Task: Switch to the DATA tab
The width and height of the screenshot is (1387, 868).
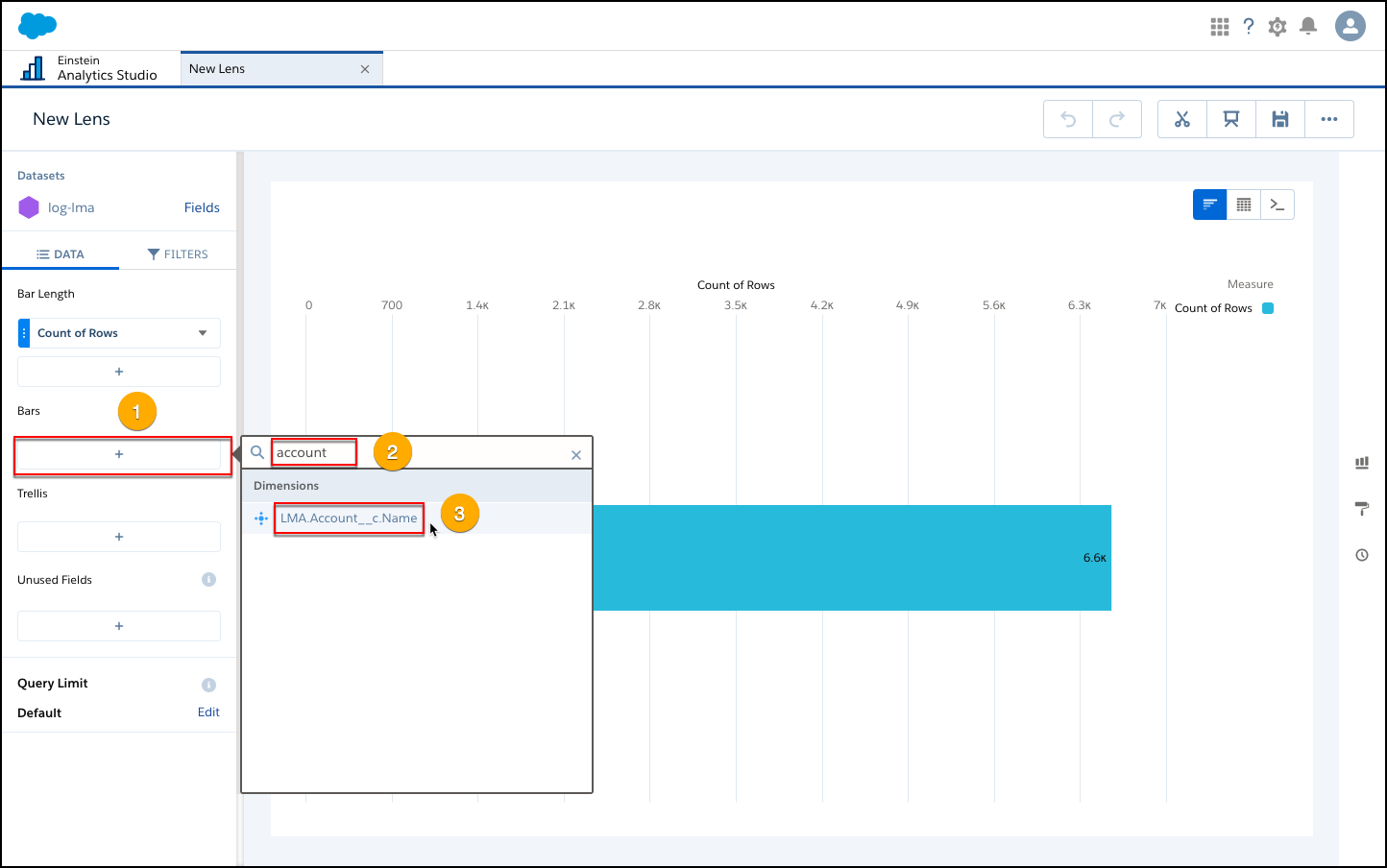Action: (61, 254)
